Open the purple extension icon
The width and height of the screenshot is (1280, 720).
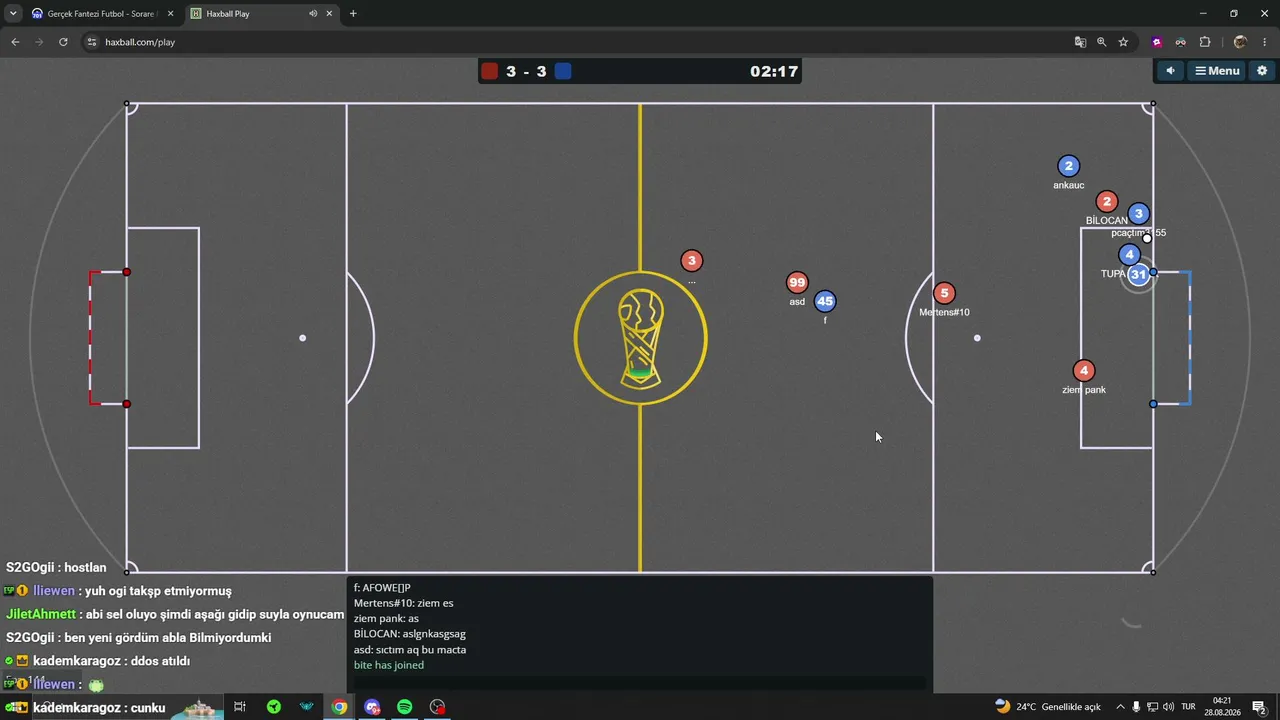1157,42
